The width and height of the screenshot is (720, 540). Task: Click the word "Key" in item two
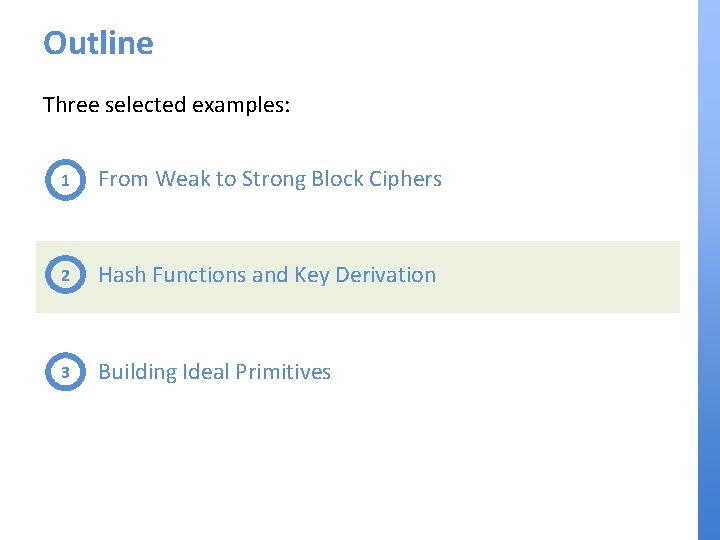pos(312,275)
